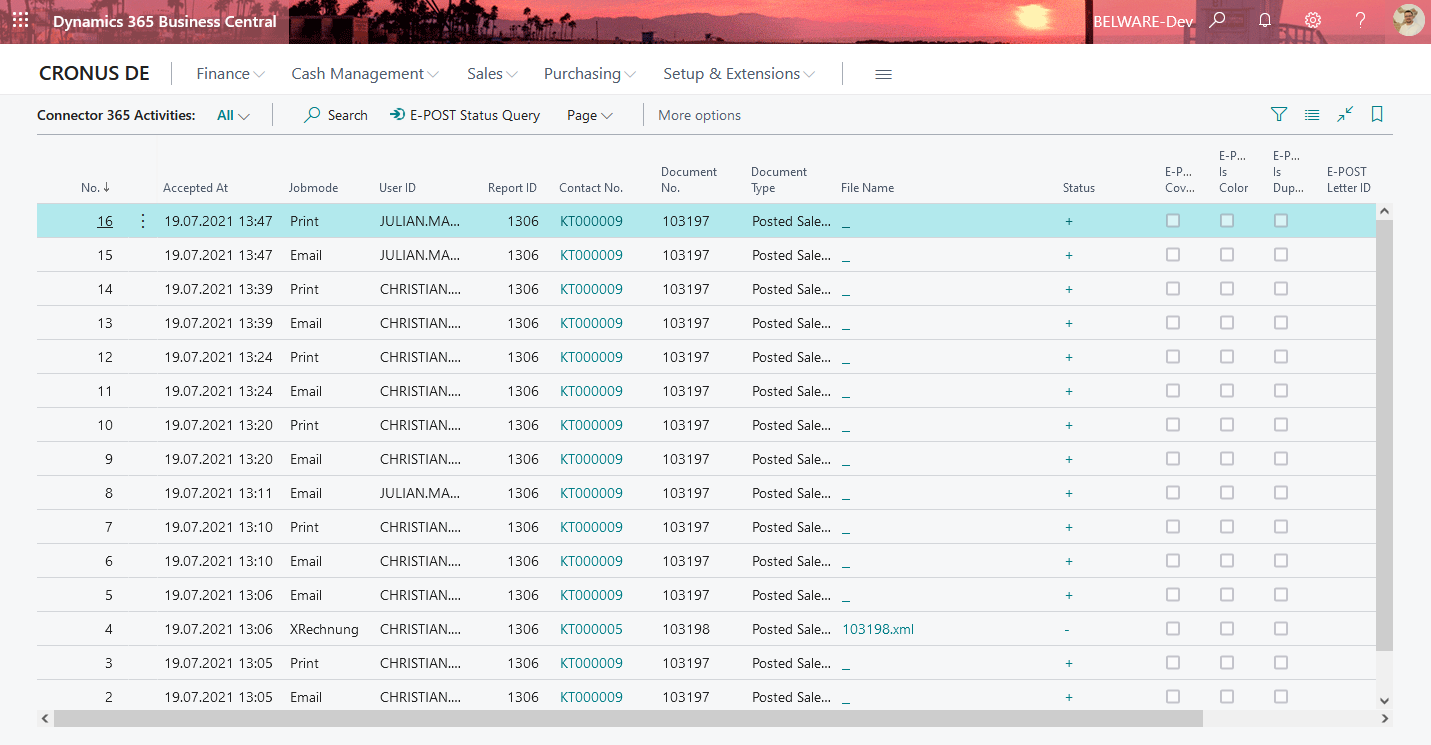
Task: Open the help question mark
Action: pos(1361,20)
